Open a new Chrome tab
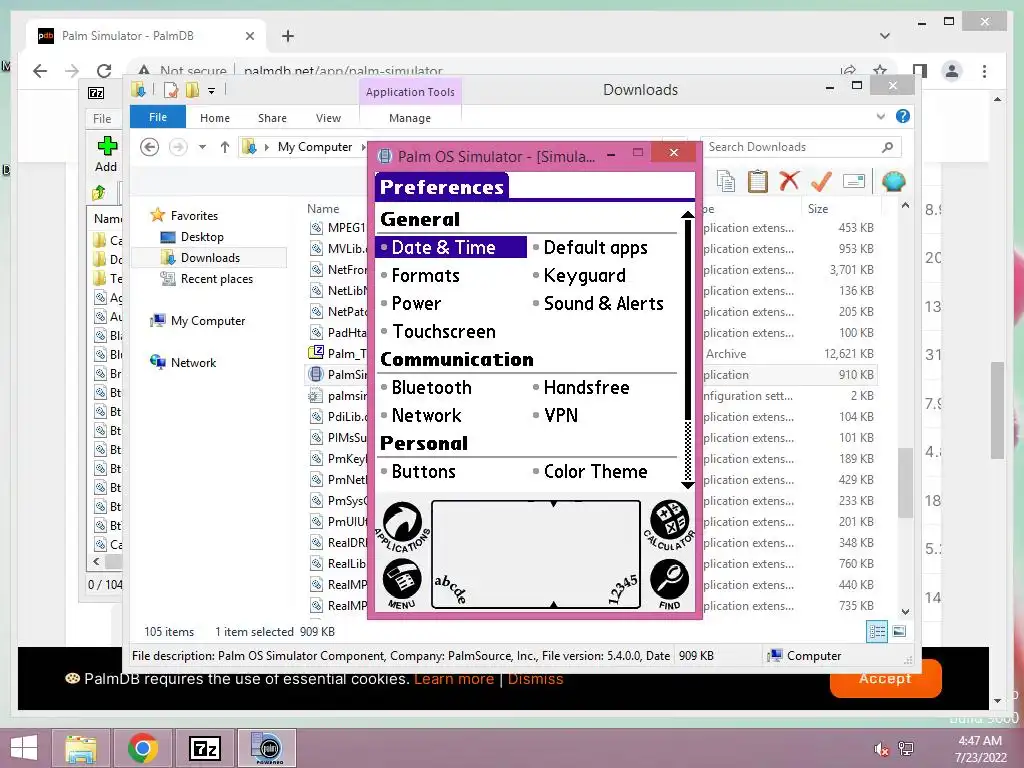This screenshot has height=768, width=1024. point(288,36)
